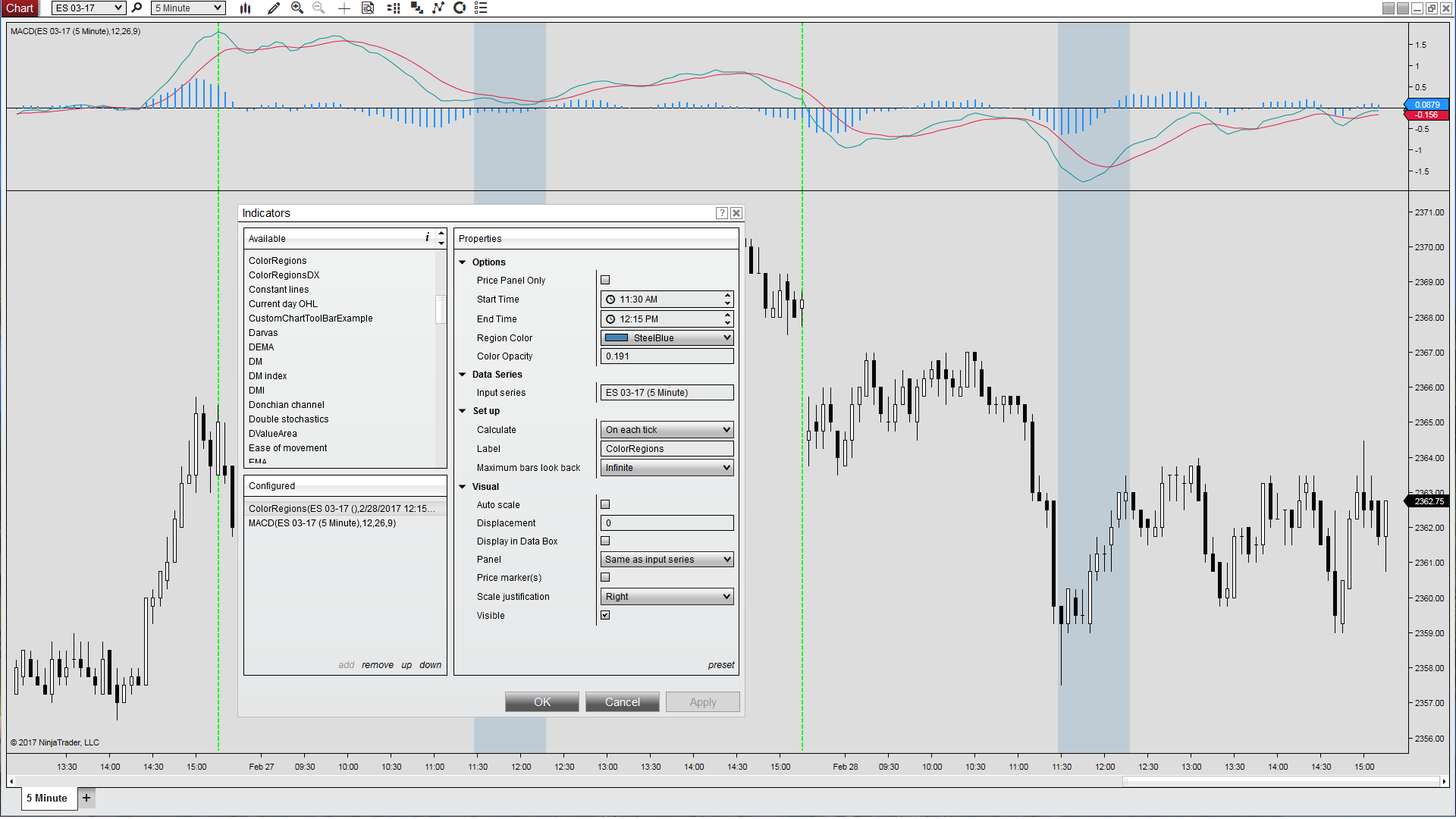Open the 5 Minute interval dropdown
Screen dimensions: 1456x819
(x=188, y=8)
